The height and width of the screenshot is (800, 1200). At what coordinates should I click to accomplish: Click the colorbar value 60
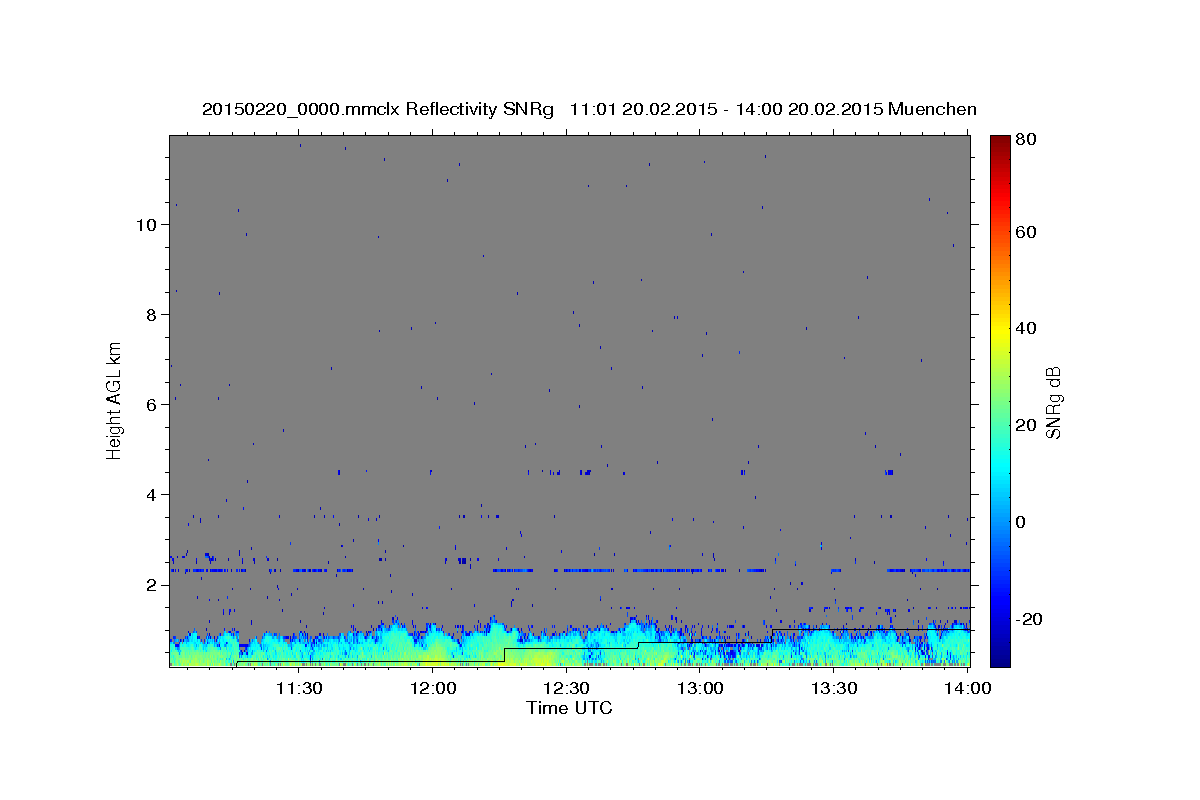point(1028,232)
